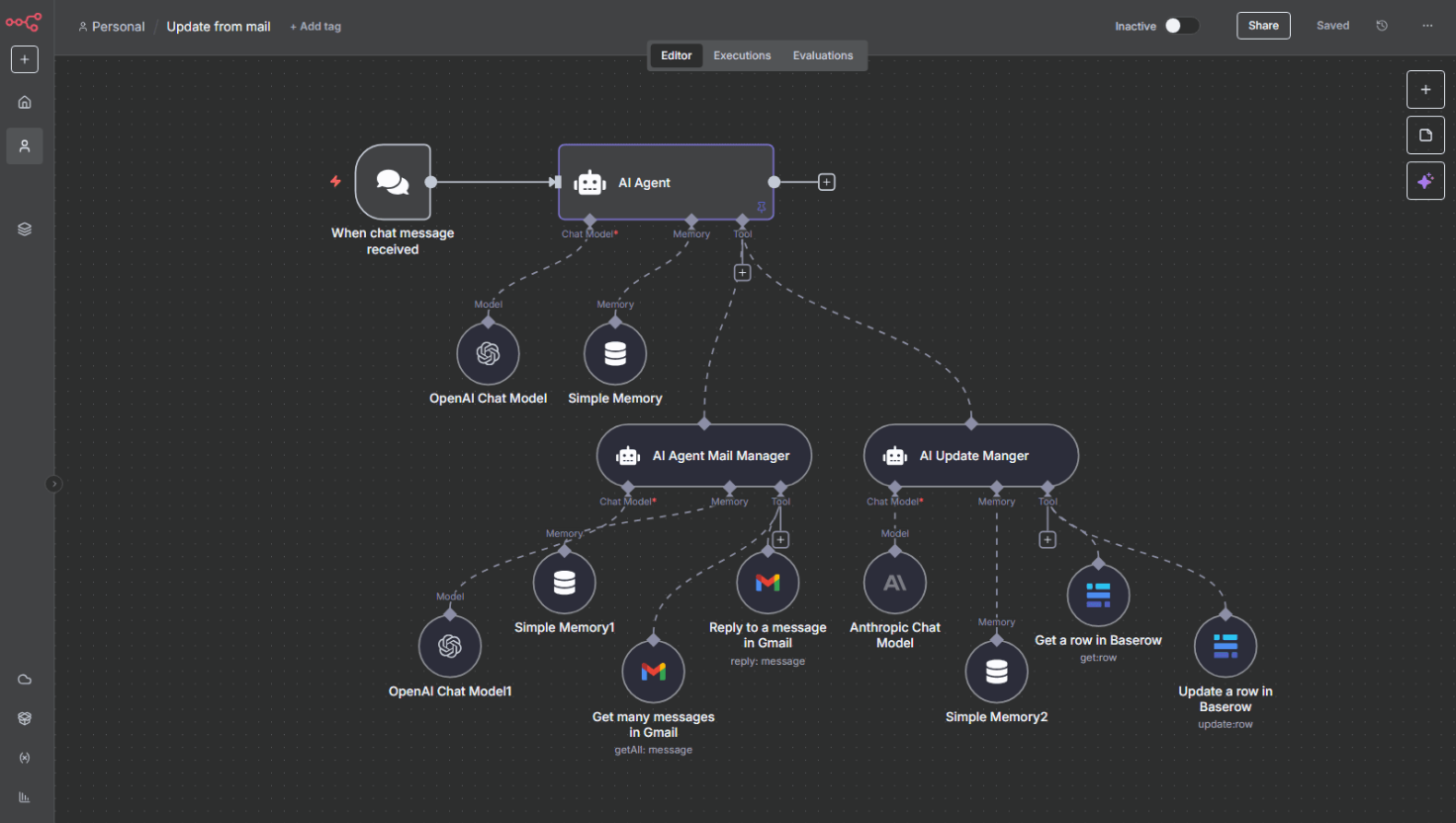
Task: Click Personal in the breadcrumb
Action: pyautogui.click(x=112, y=27)
